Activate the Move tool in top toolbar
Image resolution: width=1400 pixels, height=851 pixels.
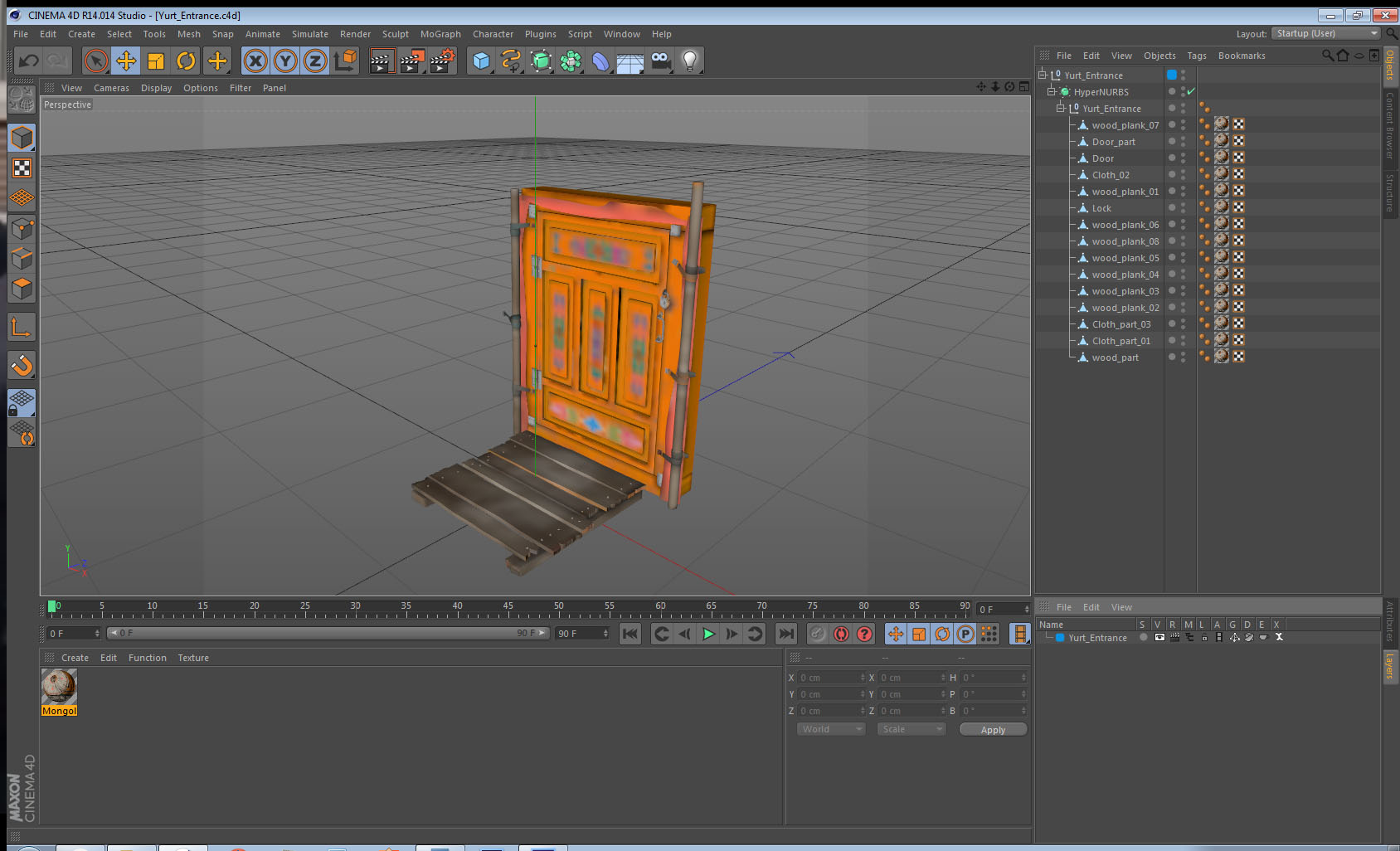tap(126, 61)
